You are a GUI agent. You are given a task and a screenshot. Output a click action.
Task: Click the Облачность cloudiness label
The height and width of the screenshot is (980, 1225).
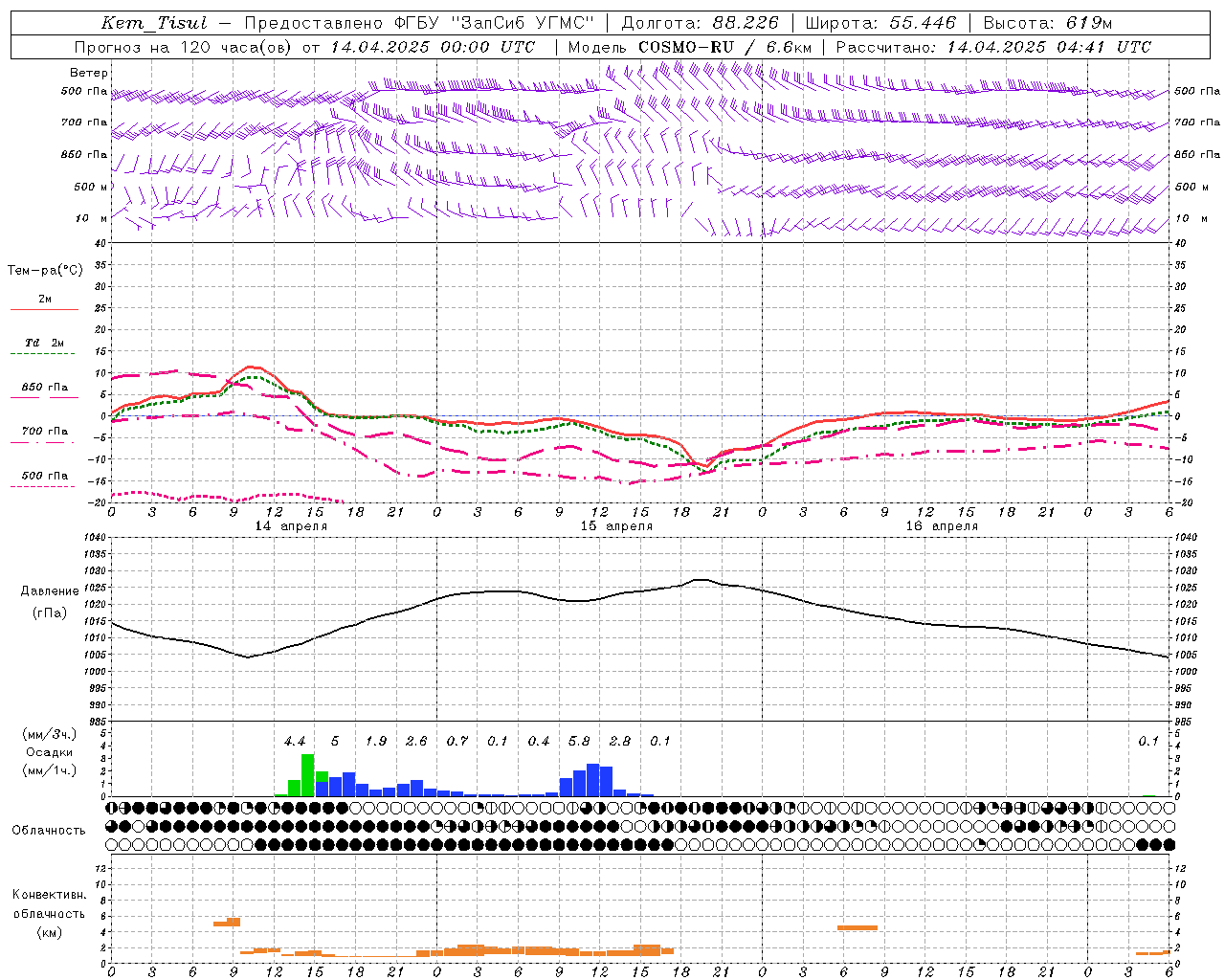49,831
